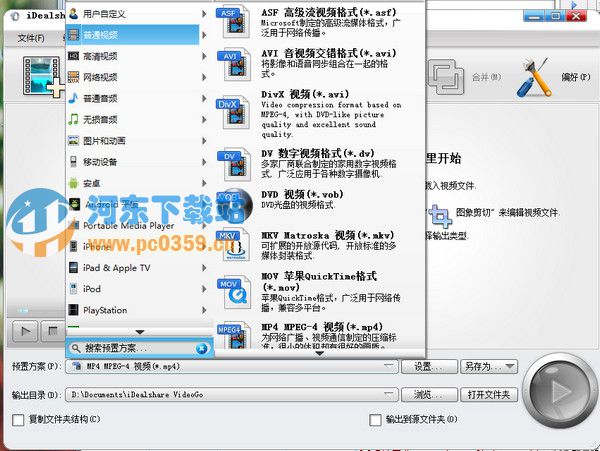Click the iPod device icon
This screenshot has height=451, width=600.
pos(73,288)
